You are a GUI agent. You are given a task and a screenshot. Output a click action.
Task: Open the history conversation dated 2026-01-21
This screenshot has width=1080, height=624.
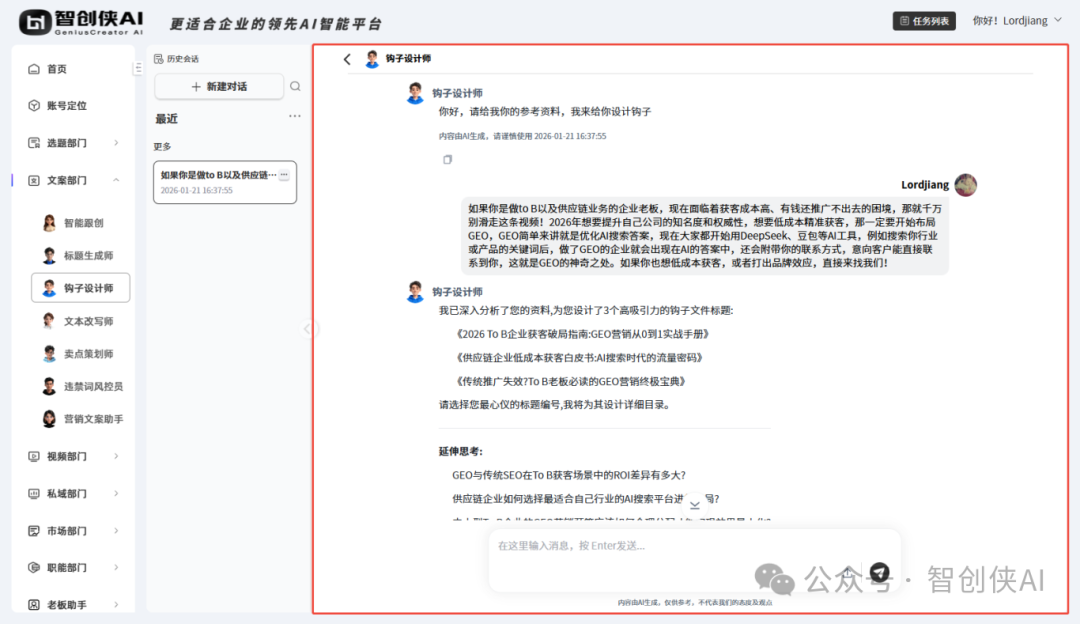coord(225,182)
